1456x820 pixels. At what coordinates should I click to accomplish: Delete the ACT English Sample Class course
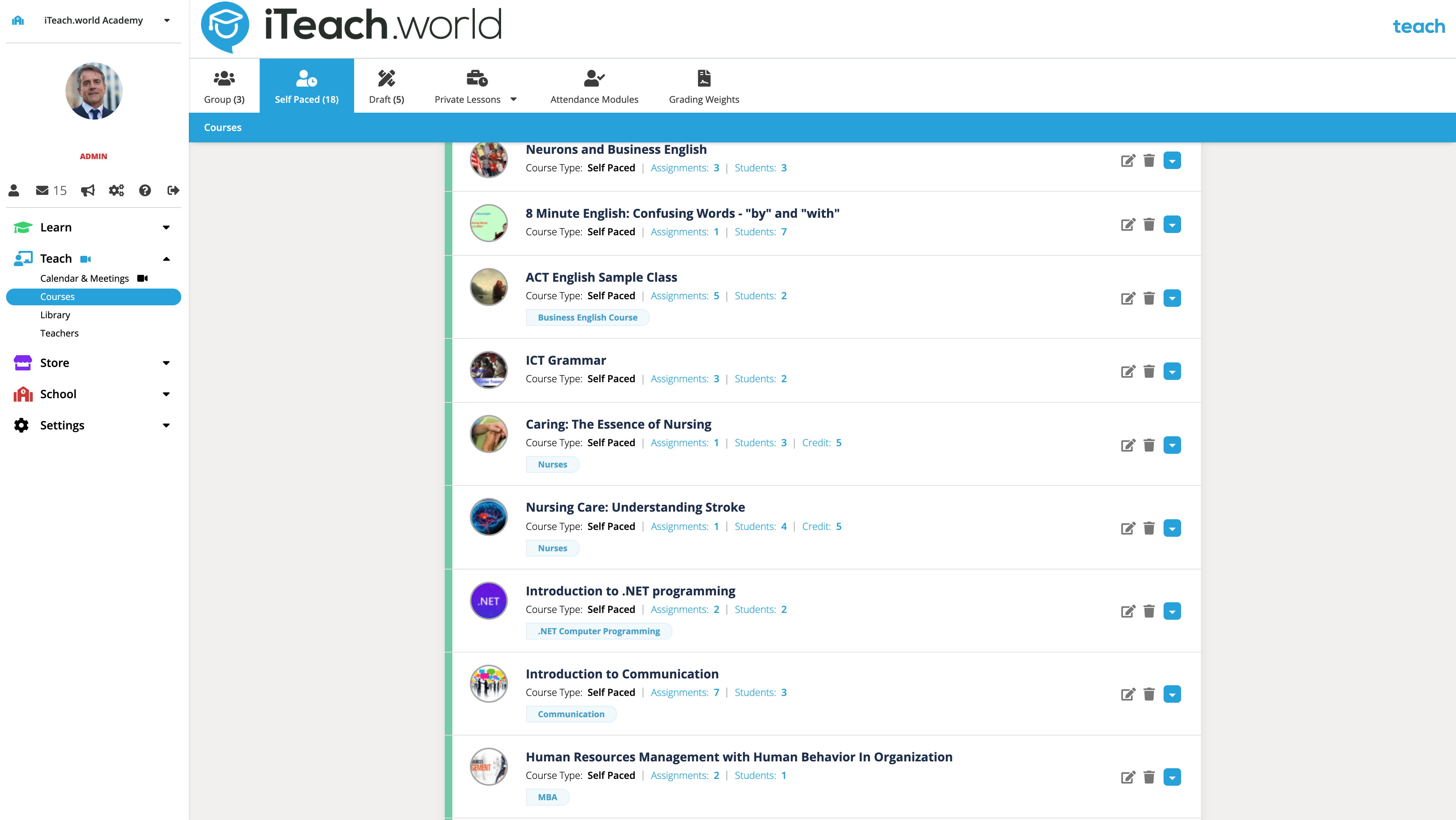[1149, 298]
